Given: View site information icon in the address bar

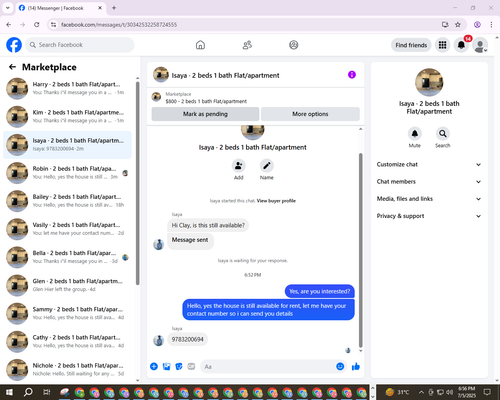Looking at the screenshot, I should point(53,25).
